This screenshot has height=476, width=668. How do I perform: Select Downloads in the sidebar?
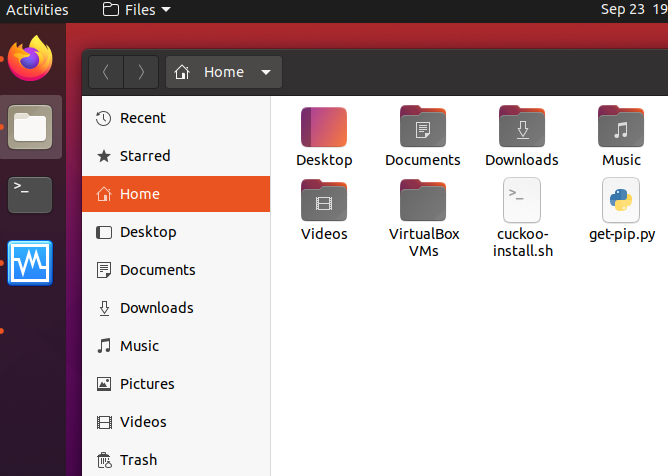pyautogui.click(x=176, y=308)
